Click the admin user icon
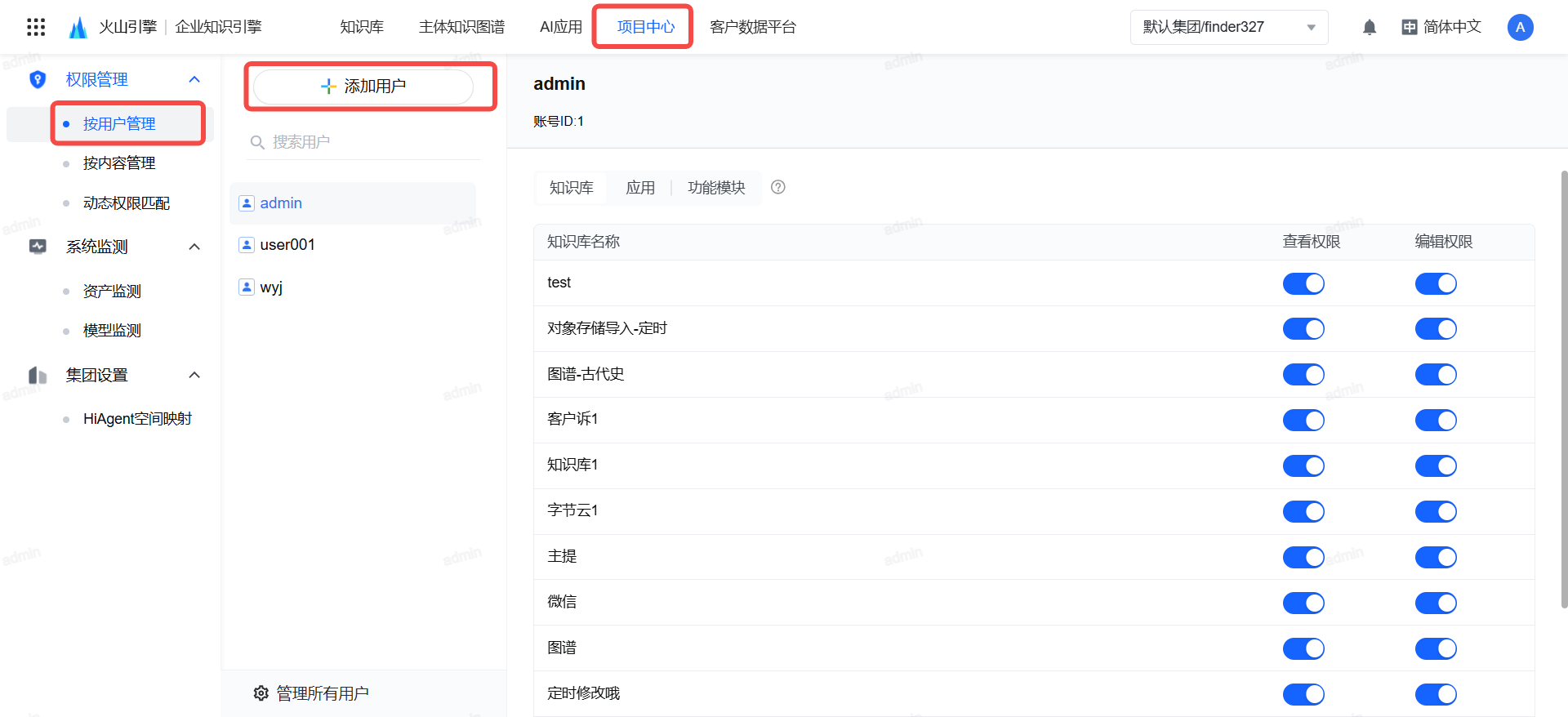Viewport: 1568px width, 717px height. pos(247,203)
